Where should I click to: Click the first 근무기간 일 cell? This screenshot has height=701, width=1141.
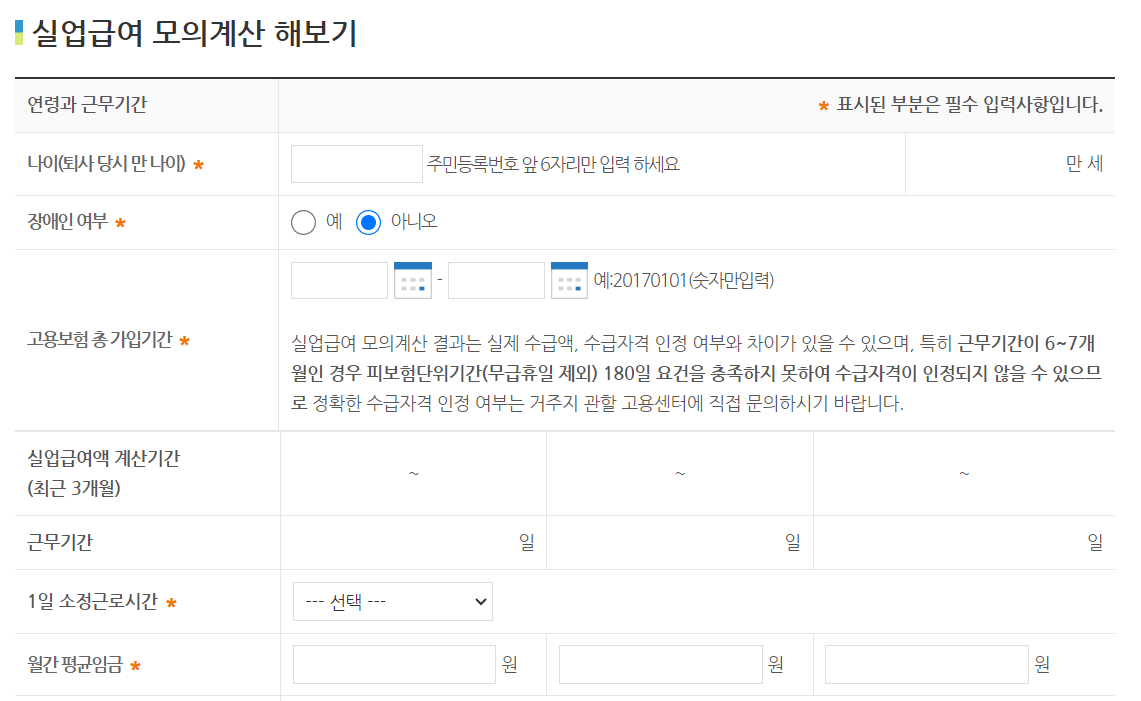[450, 542]
